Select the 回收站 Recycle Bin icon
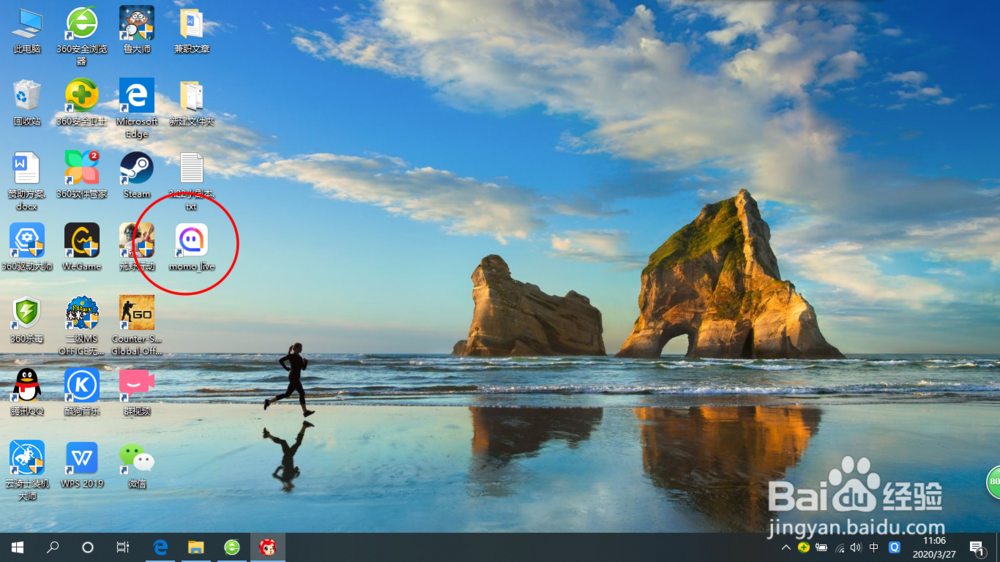The width and height of the screenshot is (1000, 562). pos(27,102)
